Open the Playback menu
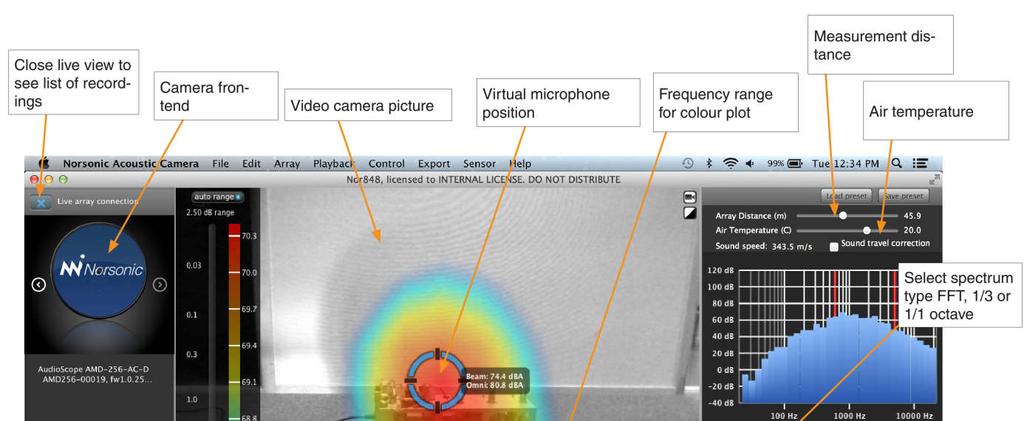This screenshot has height=421, width=1024. pos(333,164)
